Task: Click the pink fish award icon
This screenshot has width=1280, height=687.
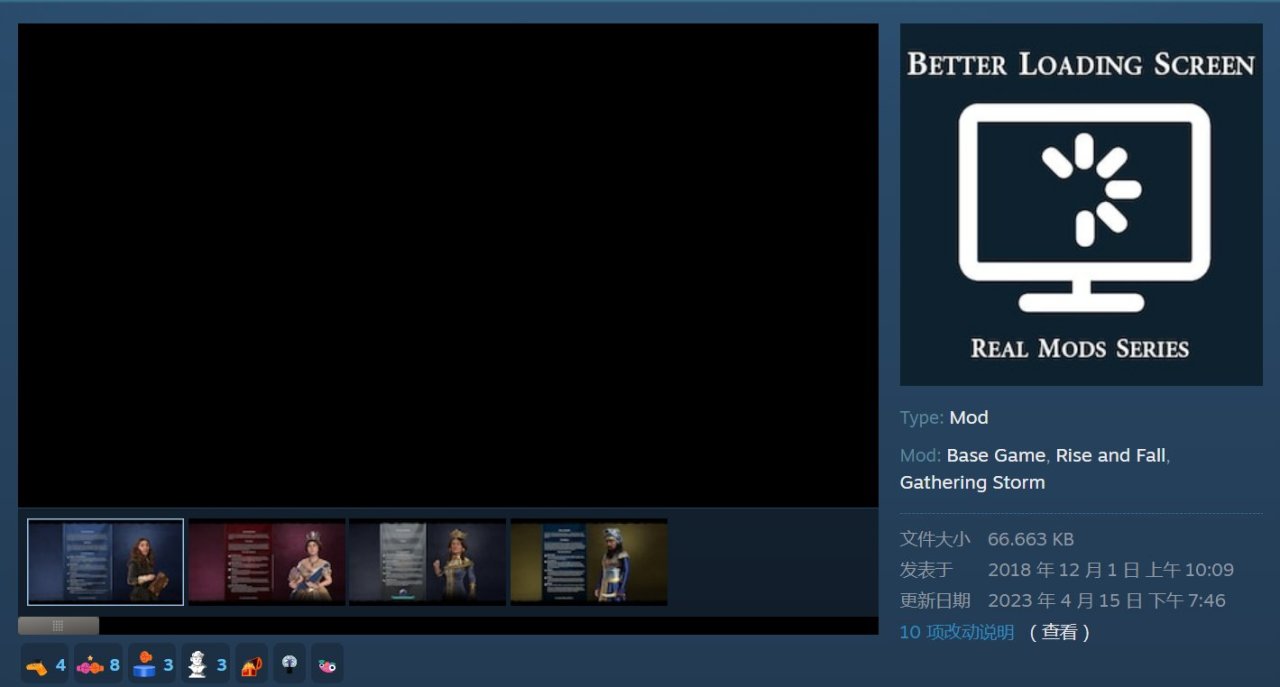Action: [326, 665]
